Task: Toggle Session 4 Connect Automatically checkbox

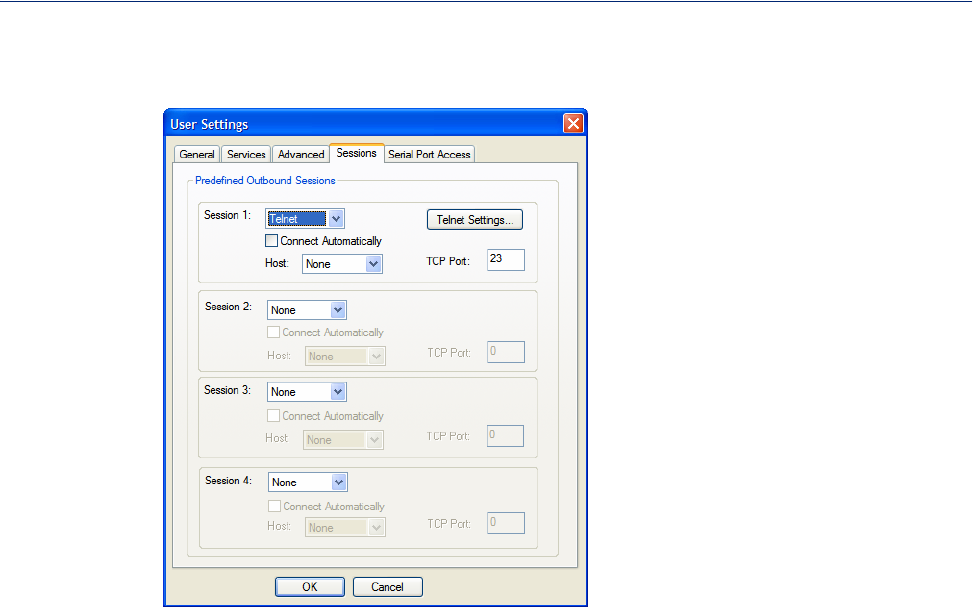Action: [x=274, y=506]
